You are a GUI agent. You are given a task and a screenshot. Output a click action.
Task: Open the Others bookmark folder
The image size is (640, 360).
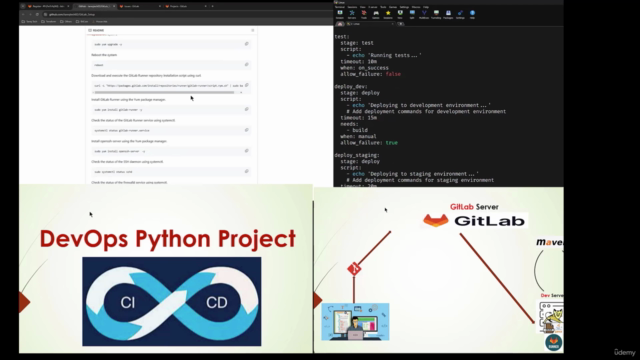pyautogui.click(x=66, y=21)
